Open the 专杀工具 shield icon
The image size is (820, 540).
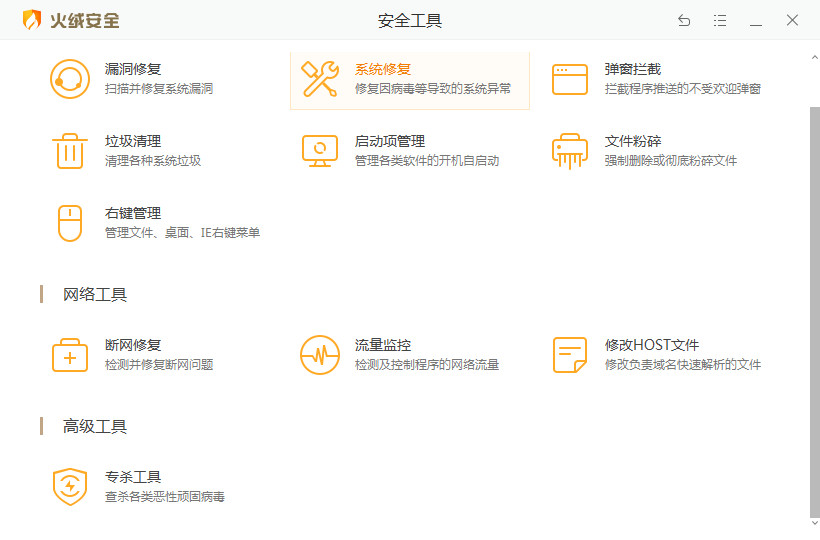coord(70,487)
